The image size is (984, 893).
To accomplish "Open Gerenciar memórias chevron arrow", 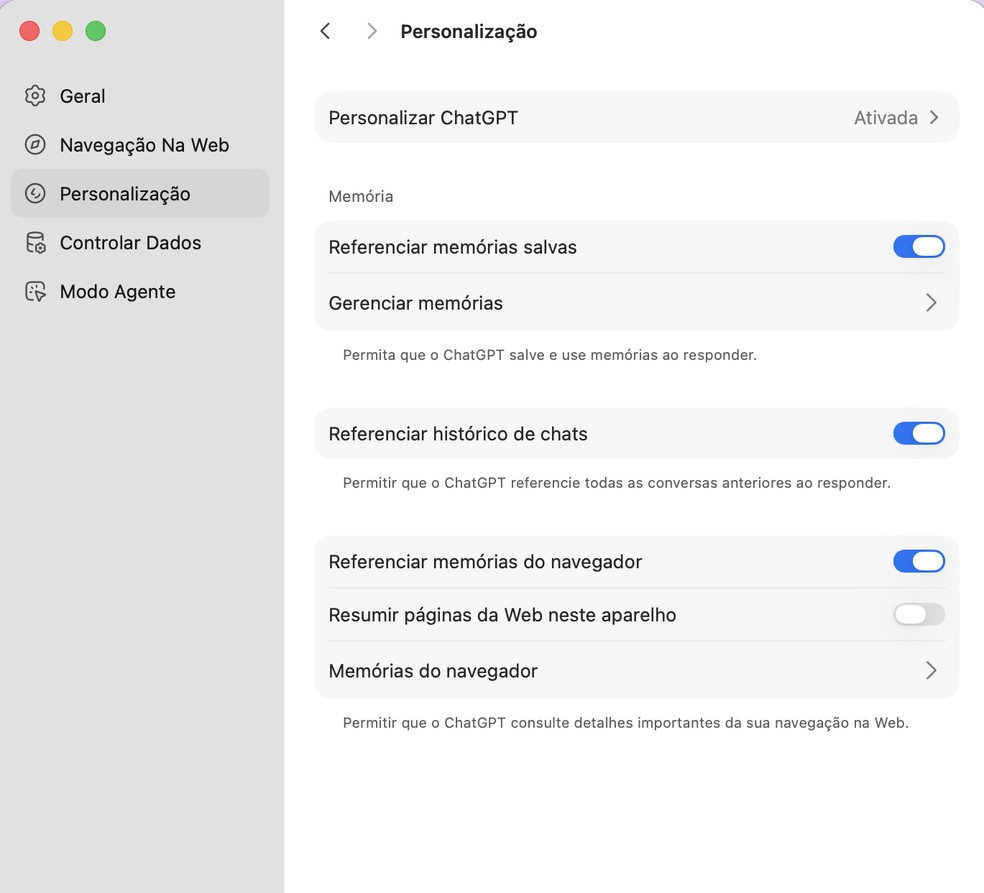I will click(931, 303).
